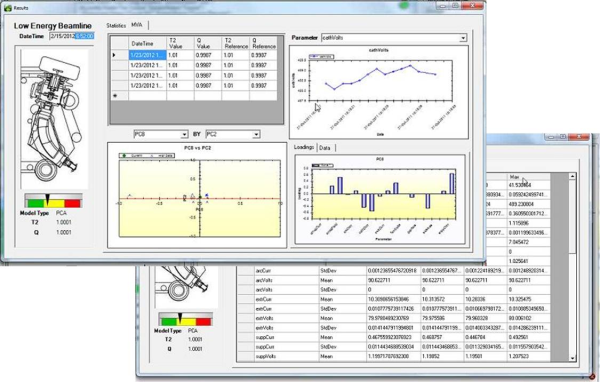Click scroll down arrow in back window table

click(572, 358)
